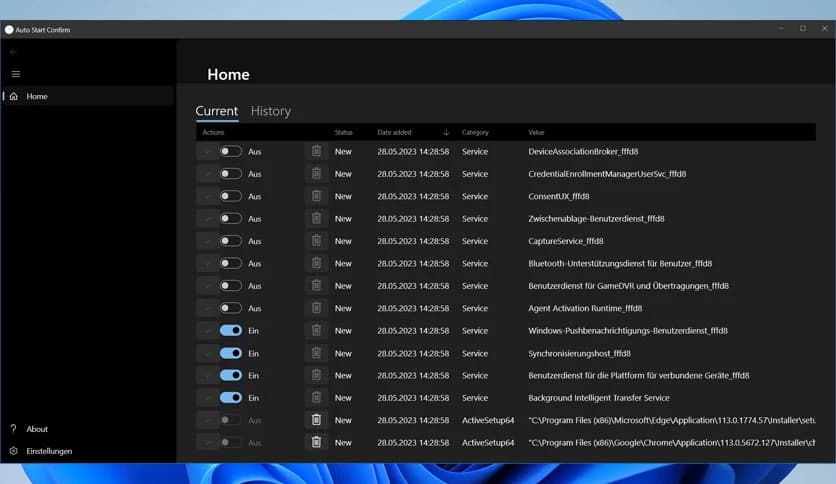Open the hamburger navigation menu
The image size is (836, 484).
pos(15,74)
